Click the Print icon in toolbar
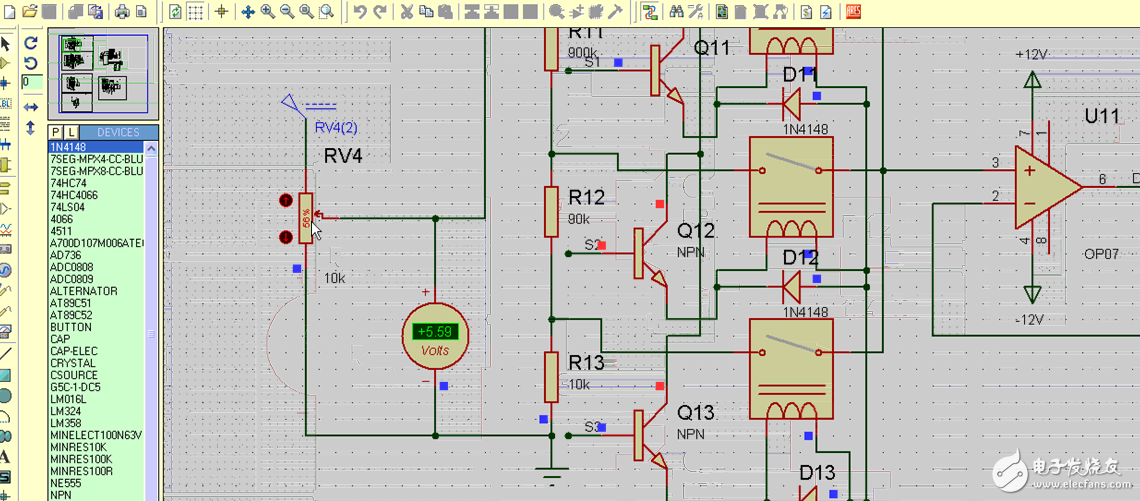 (x=121, y=12)
